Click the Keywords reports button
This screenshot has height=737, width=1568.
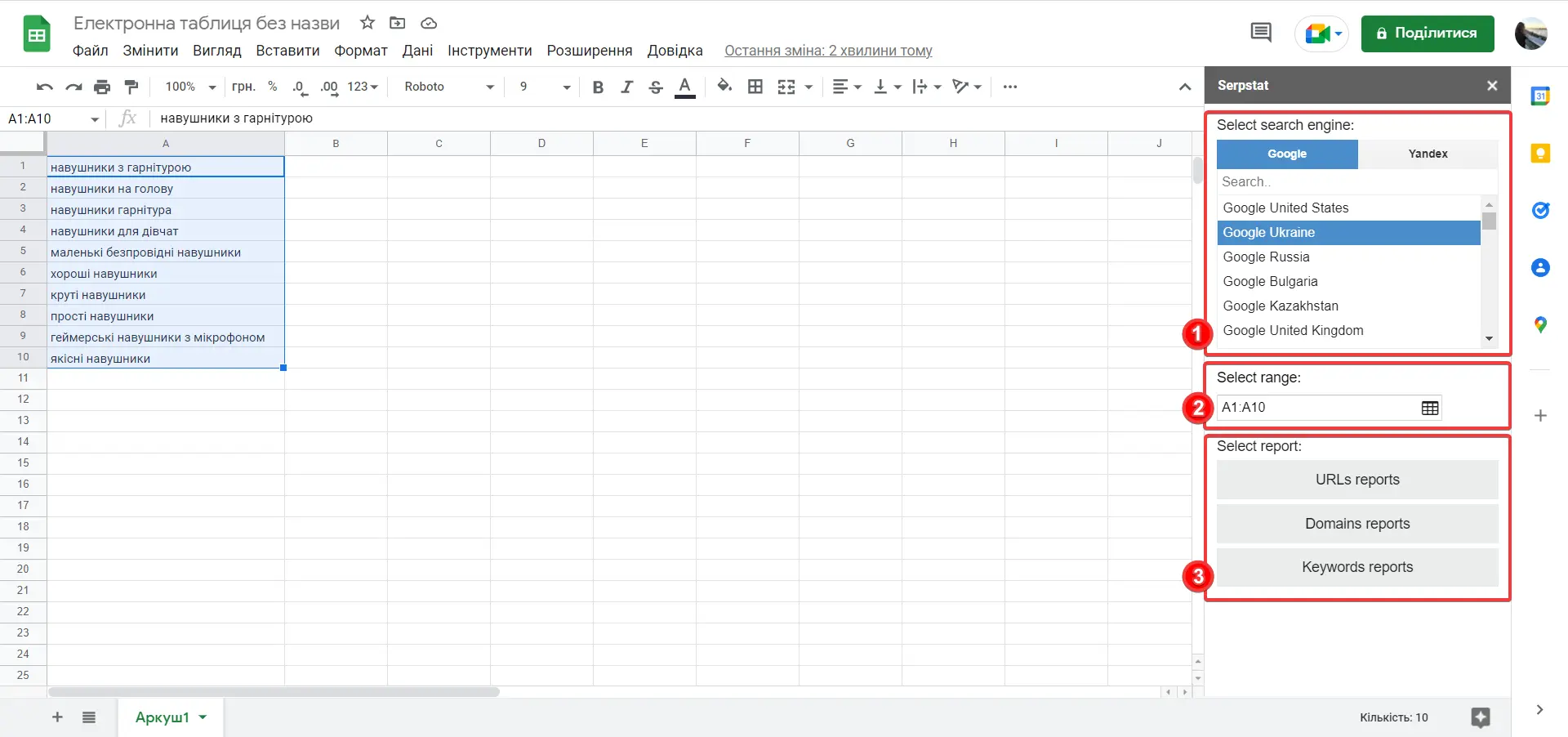[1357, 567]
